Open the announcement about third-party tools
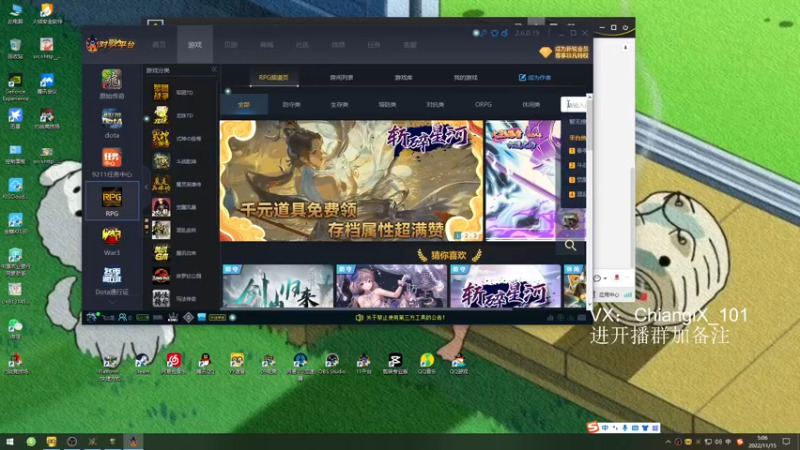The height and width of the screenshot is (450, 800). tap(406, 317)
